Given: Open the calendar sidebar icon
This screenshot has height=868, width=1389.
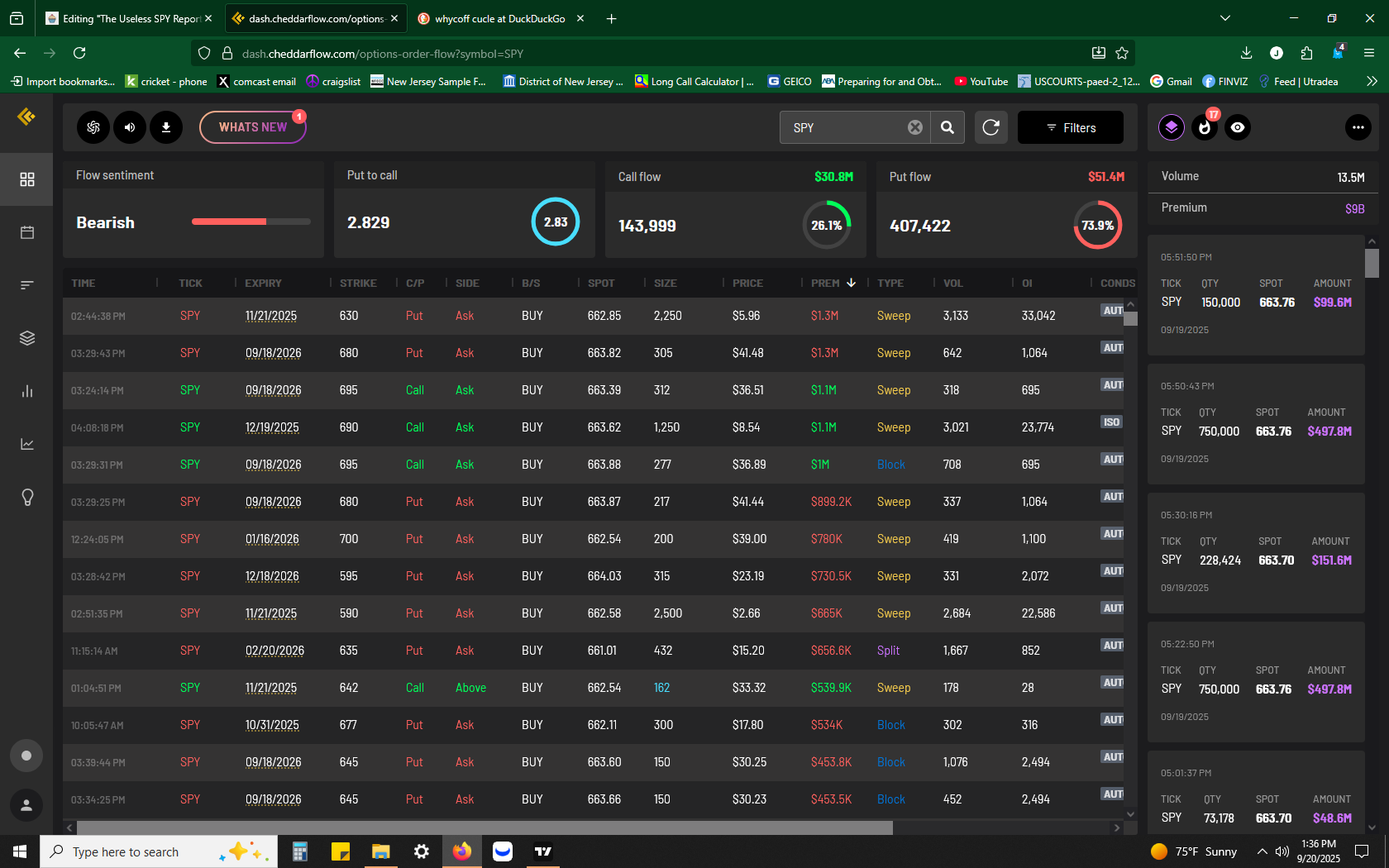Looking at the screenshot, I should [27, 232].
